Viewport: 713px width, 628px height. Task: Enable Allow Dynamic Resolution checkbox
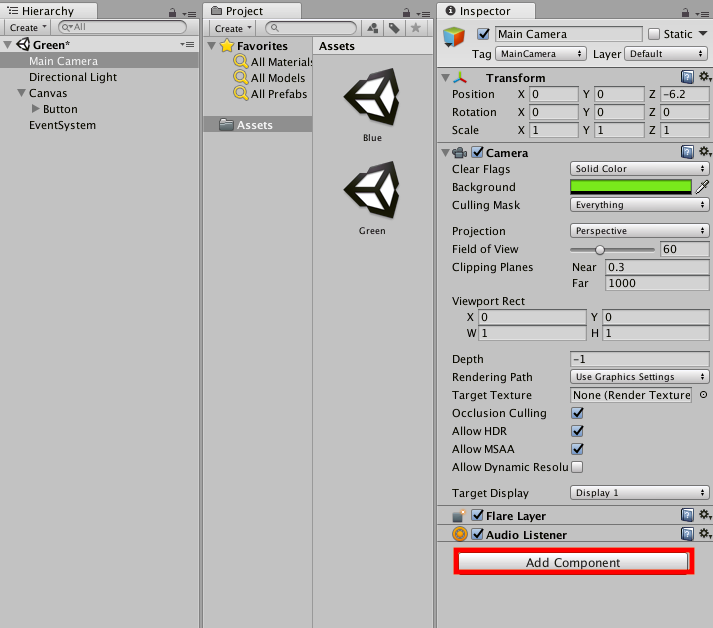(577, 467)
